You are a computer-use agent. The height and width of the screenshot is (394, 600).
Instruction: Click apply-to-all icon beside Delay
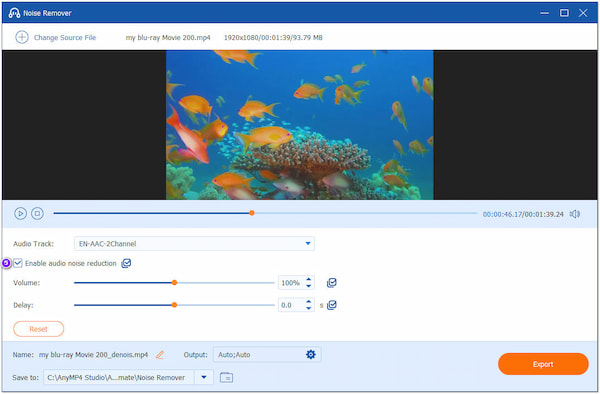click(332, 305)
